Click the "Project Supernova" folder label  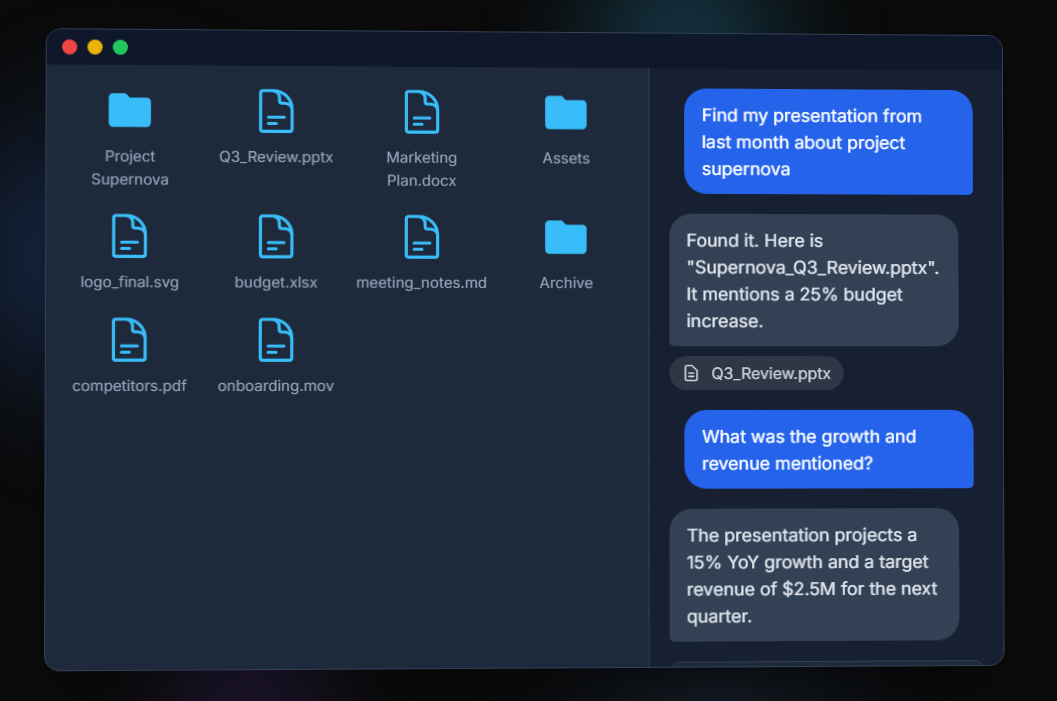[x=129, y=168]
